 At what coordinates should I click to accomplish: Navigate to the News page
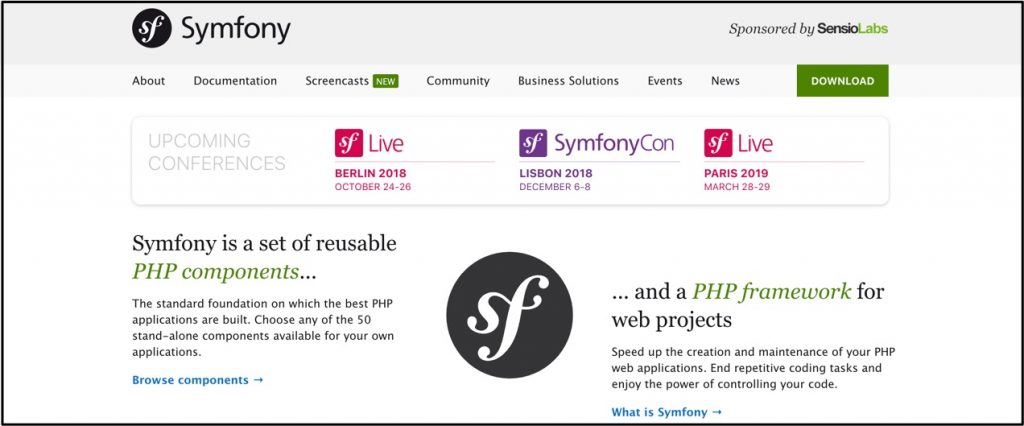coord(725,81)
